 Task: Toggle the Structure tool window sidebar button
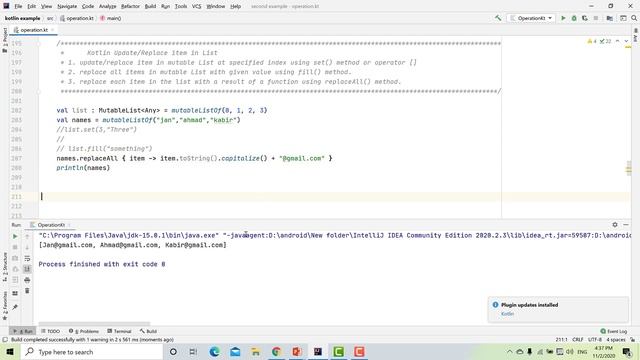click(4, 267)
